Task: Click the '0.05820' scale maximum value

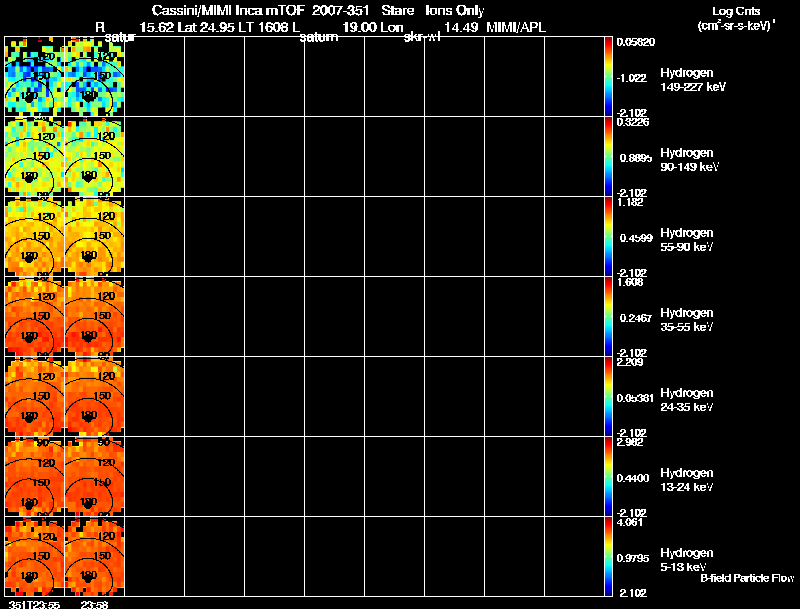Action: (x=636, y=42)
